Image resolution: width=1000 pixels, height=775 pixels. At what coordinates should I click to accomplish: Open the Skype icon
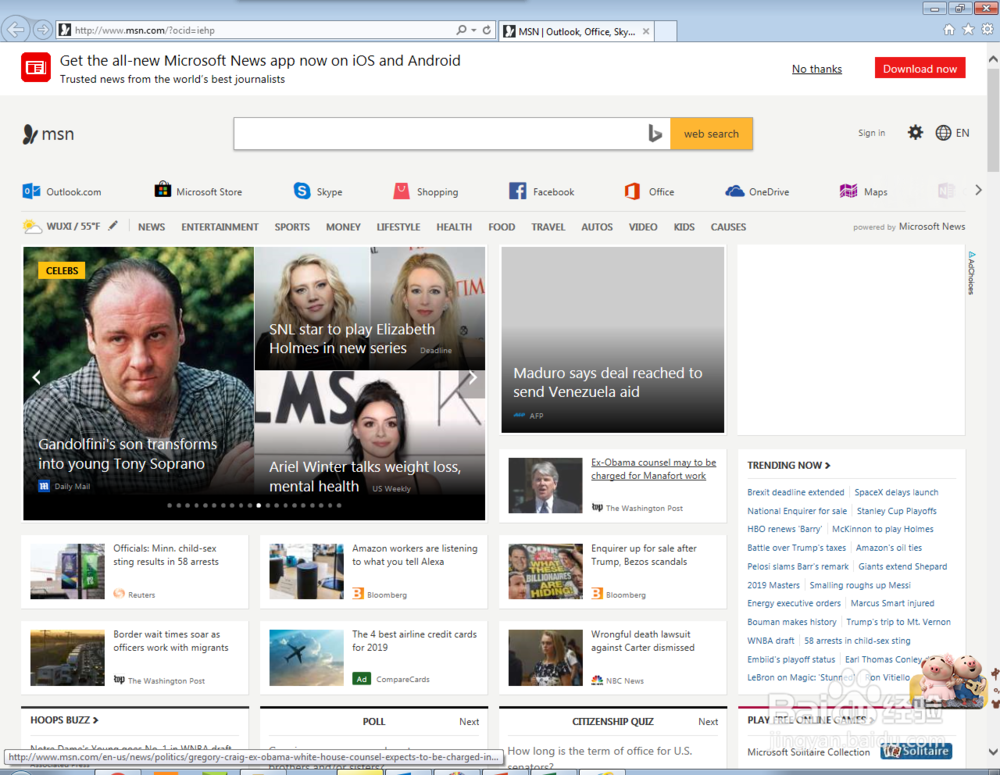pos(302,191)
